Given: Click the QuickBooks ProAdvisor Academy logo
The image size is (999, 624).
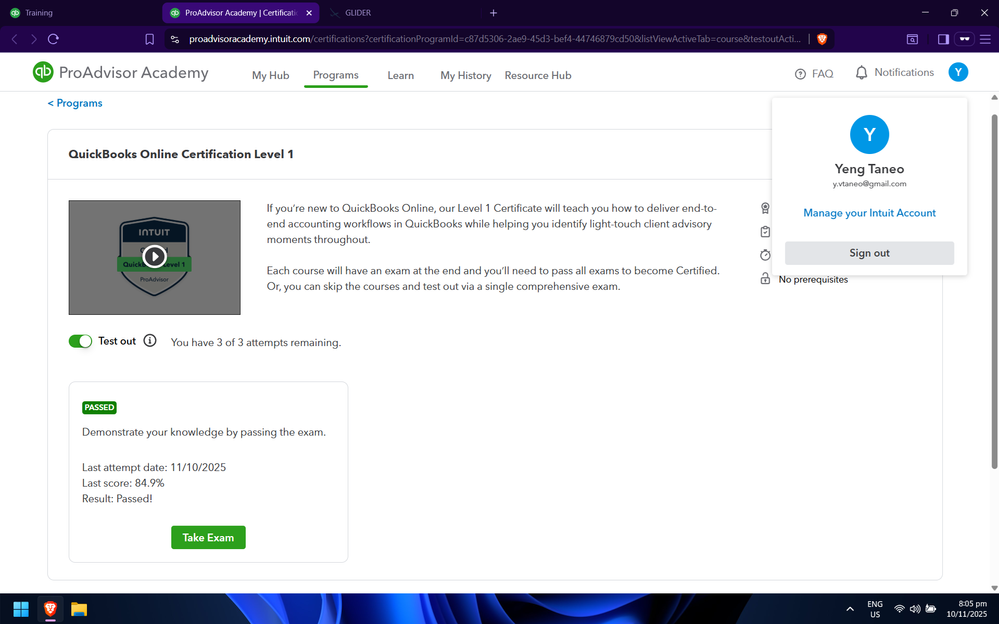Looking at the screenshot, I should (120, 73).
